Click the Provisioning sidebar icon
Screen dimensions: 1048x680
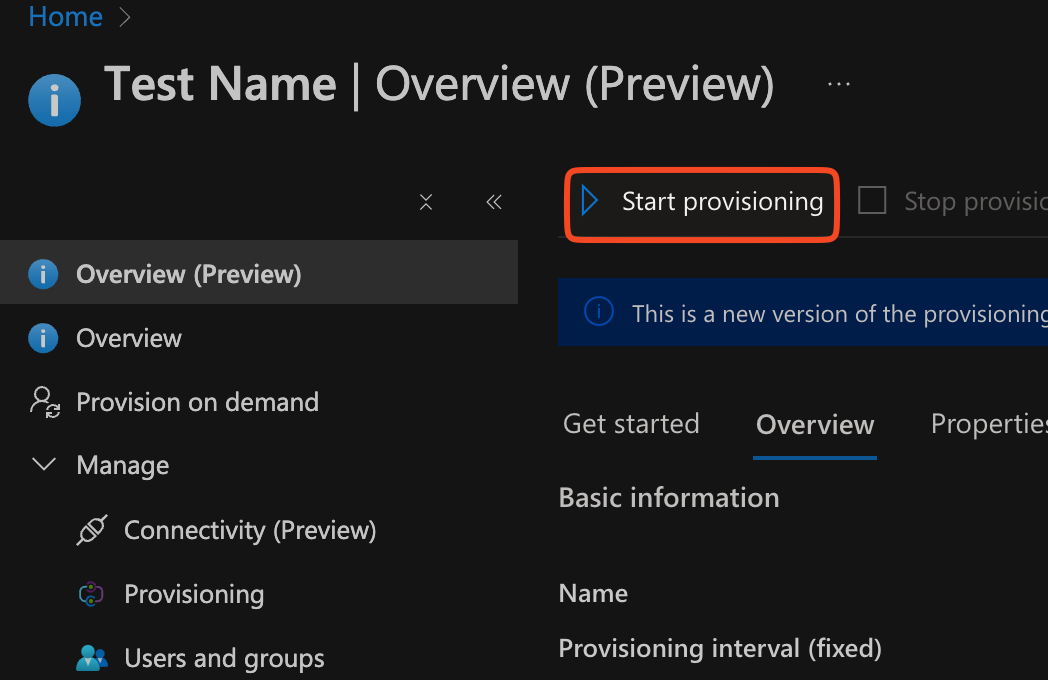pyautogui.click(x=91, y=594)
